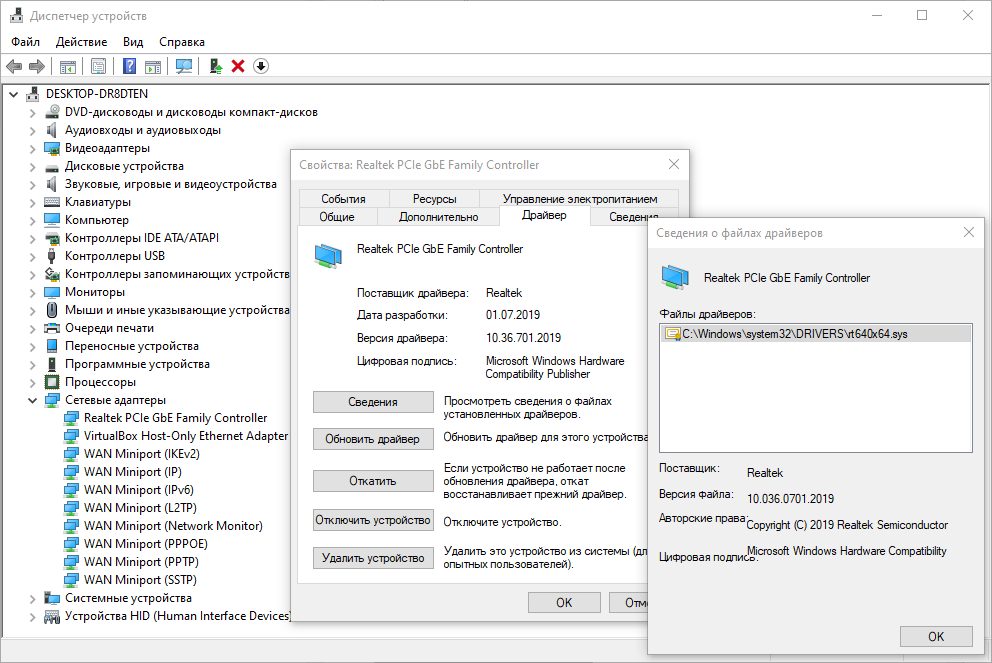Viewport: 992px width, 663px height.
Task: Expand Контроллеры IDE ATA/ATAPI arrow
Action: (x=32, y=239)
